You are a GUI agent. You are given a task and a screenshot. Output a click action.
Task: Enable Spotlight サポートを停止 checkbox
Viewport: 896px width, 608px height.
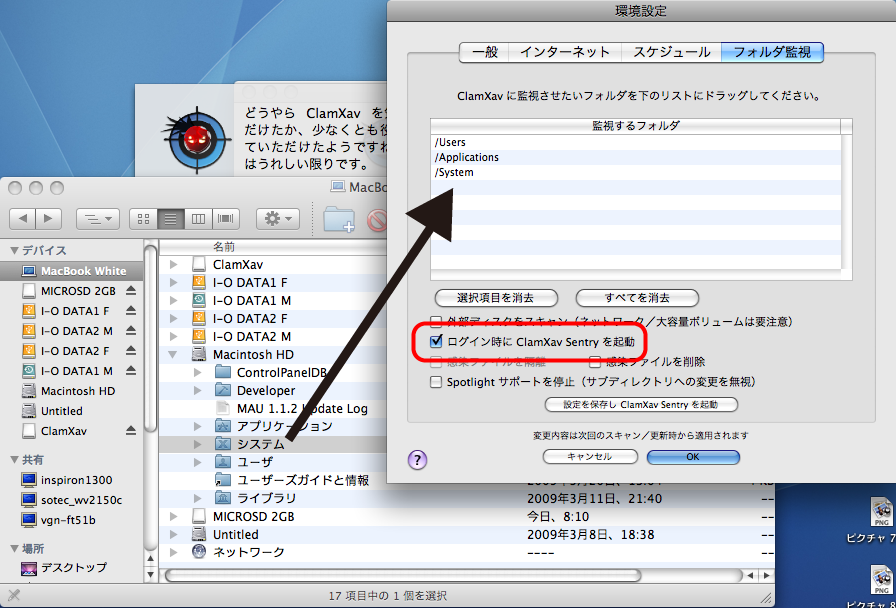point(437,382)
